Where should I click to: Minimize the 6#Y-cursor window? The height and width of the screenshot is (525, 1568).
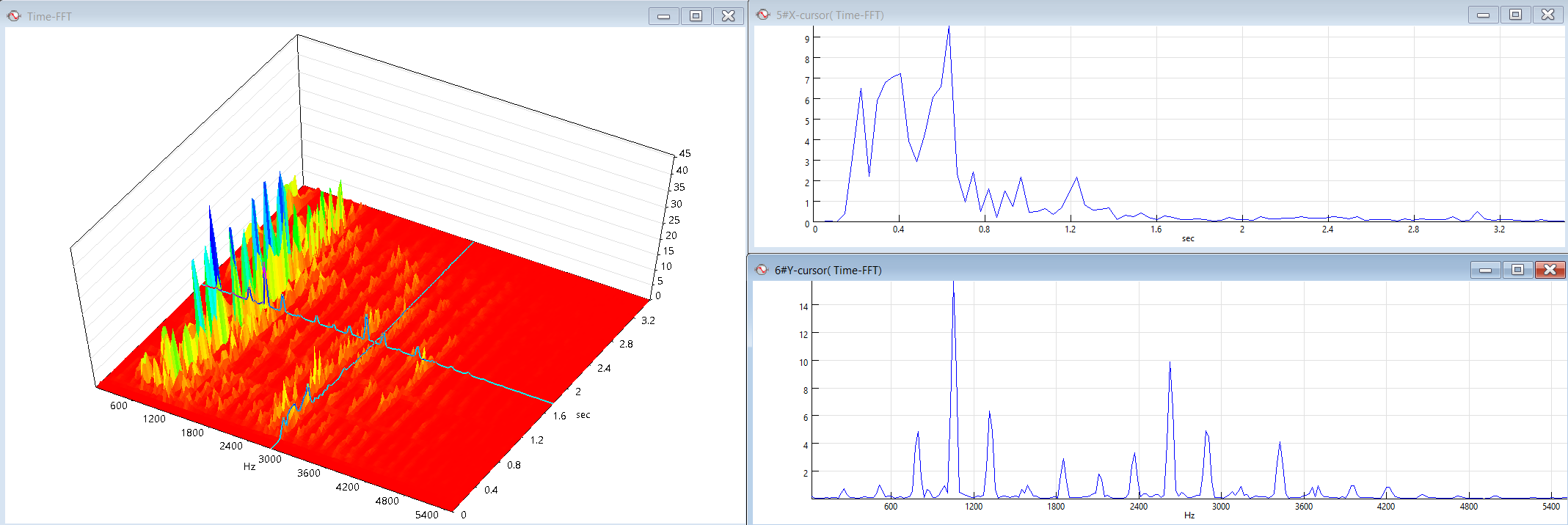[1485, 270]
